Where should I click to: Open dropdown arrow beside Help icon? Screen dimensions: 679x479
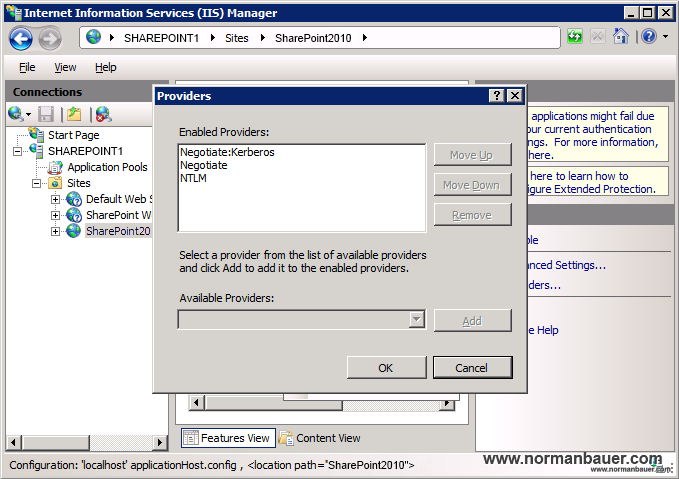point(666,37)
